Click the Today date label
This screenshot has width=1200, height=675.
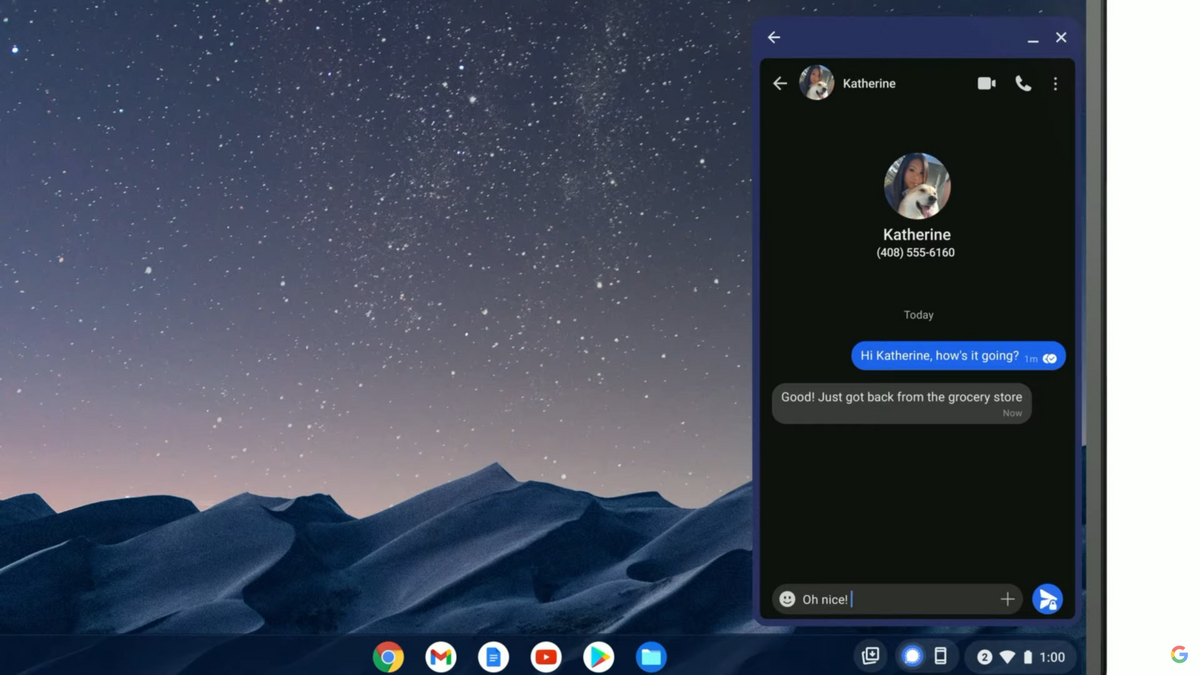pos(918,315)
